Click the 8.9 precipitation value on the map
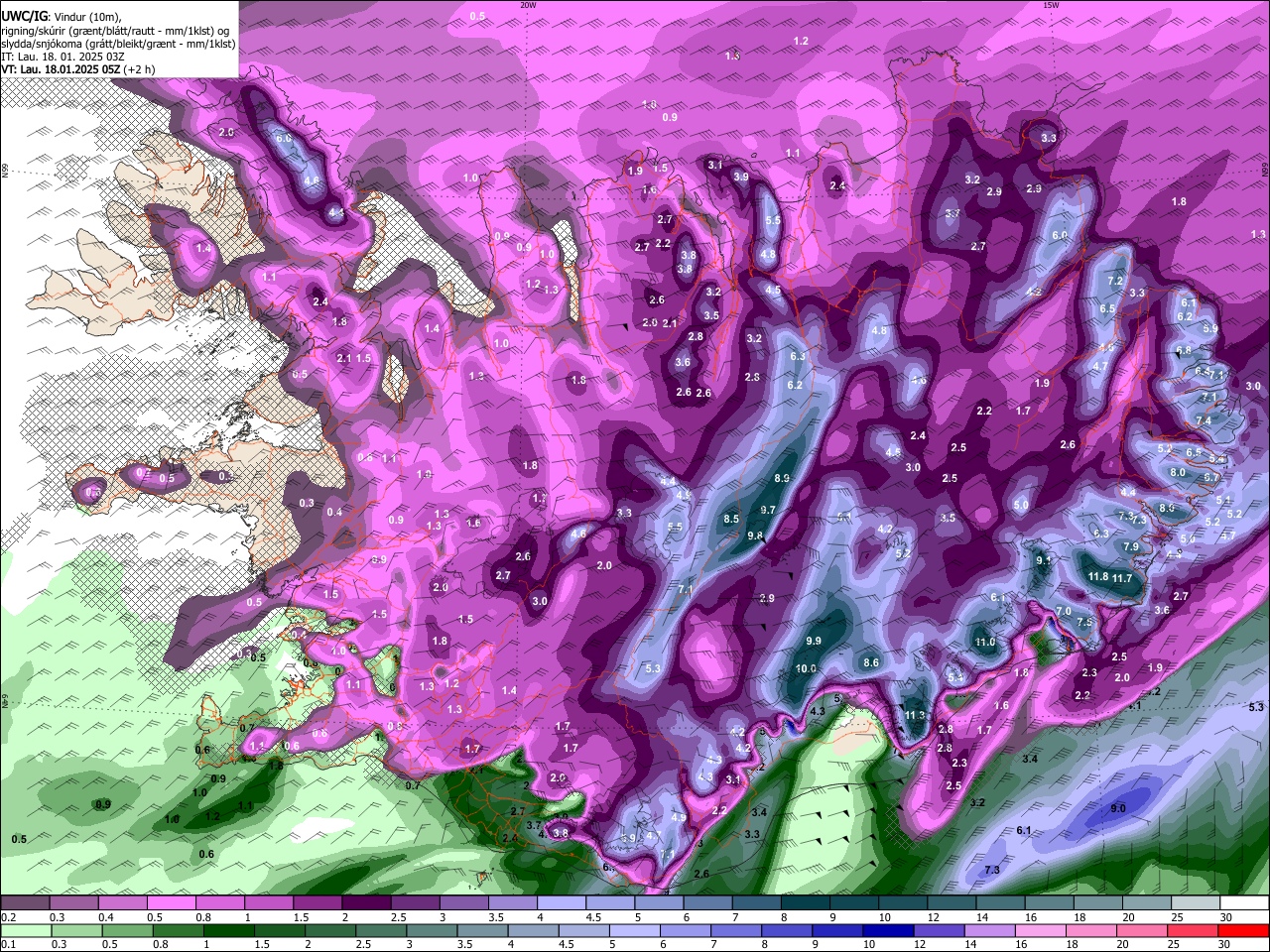The width and height of the screenshot is (1270, 952). pyautogui.click(x=781, y=478)
